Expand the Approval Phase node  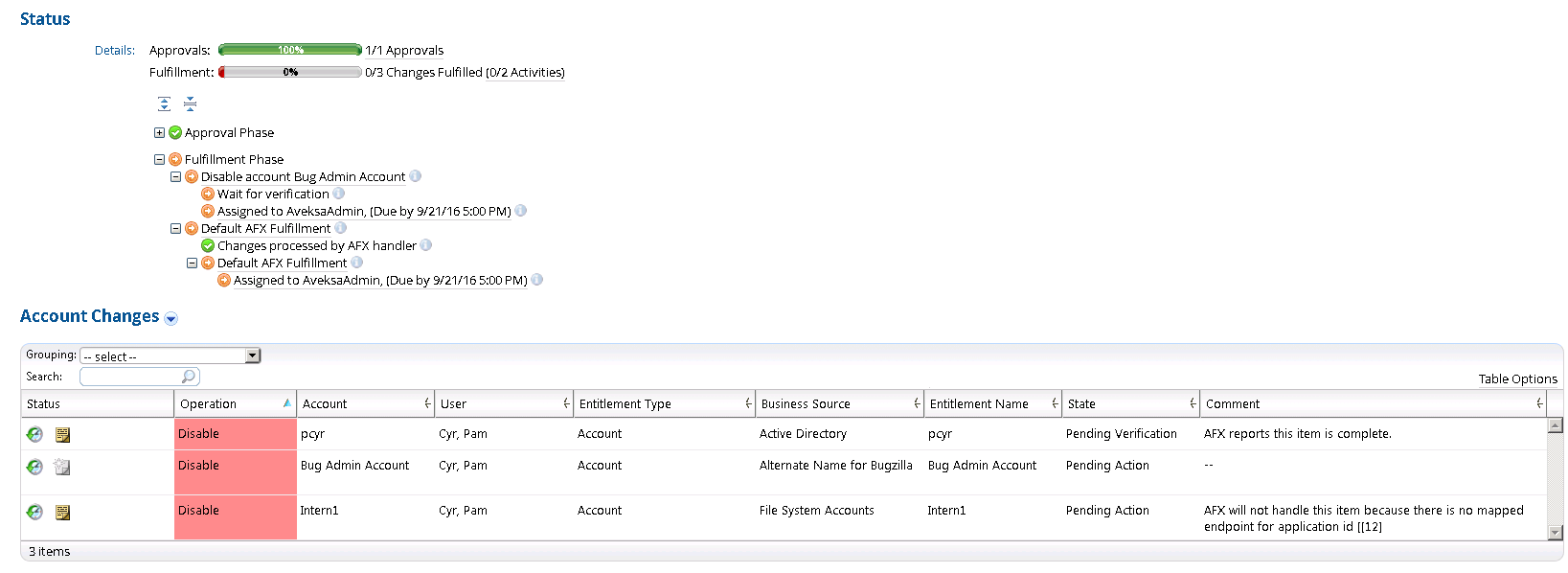click(x=159, y=133)
